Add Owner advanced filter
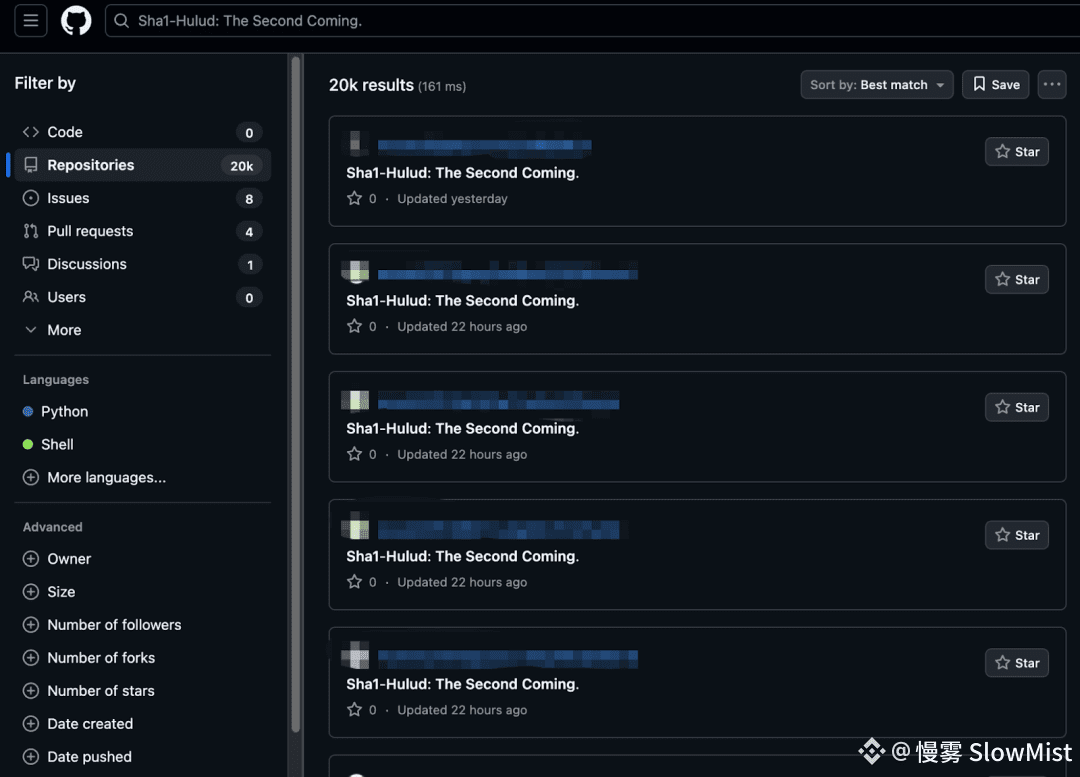Screen dimensions: 1080x777 pyautogui.click(x=57, y=559)
